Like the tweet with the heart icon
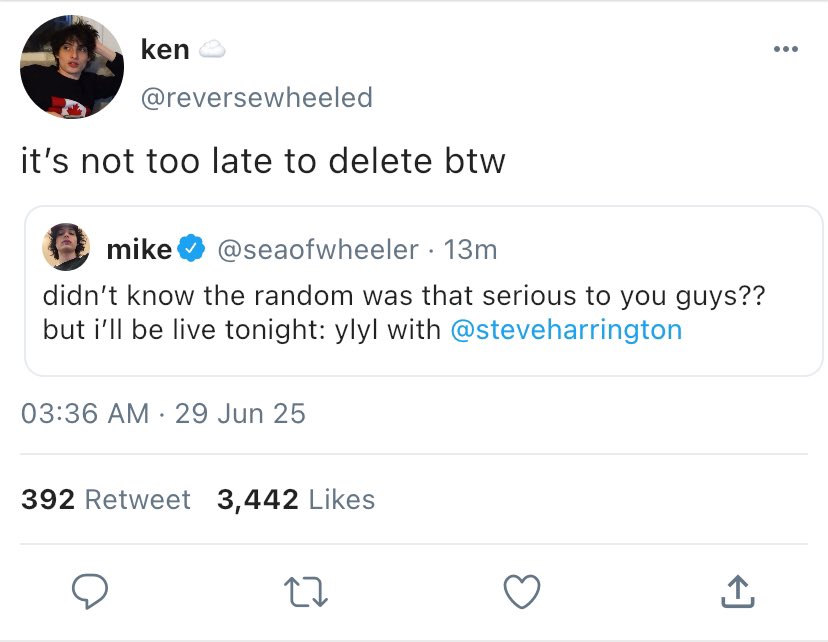Image resolution: width=828 pixels, height=642 pixels. [x=521, y=593]
